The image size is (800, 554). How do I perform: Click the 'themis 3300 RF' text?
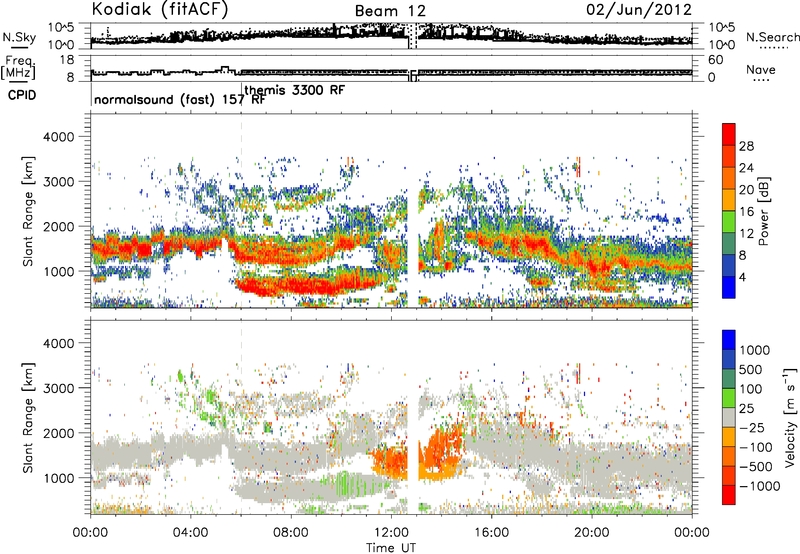point(294,90)
